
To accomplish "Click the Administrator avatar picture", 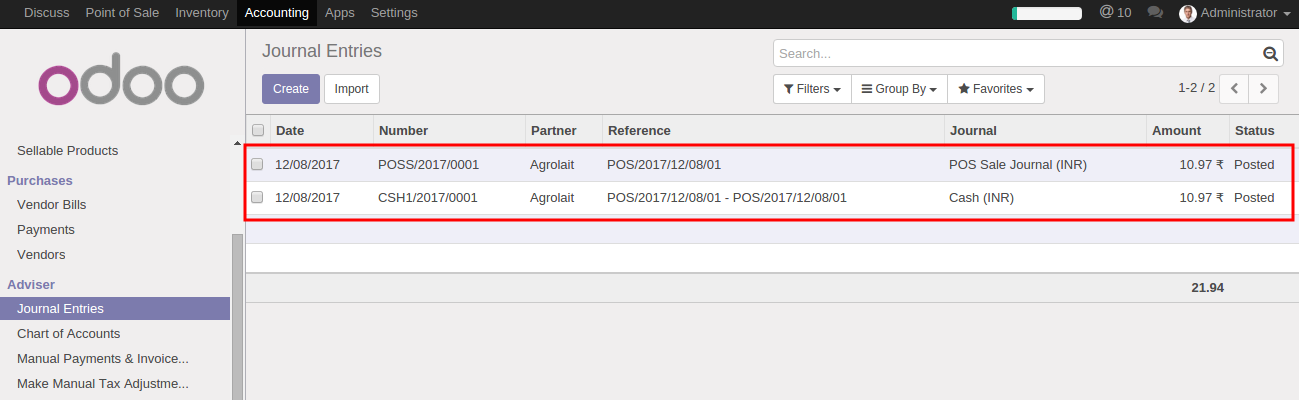I will pyautogui.click(x=1188, y=13).
